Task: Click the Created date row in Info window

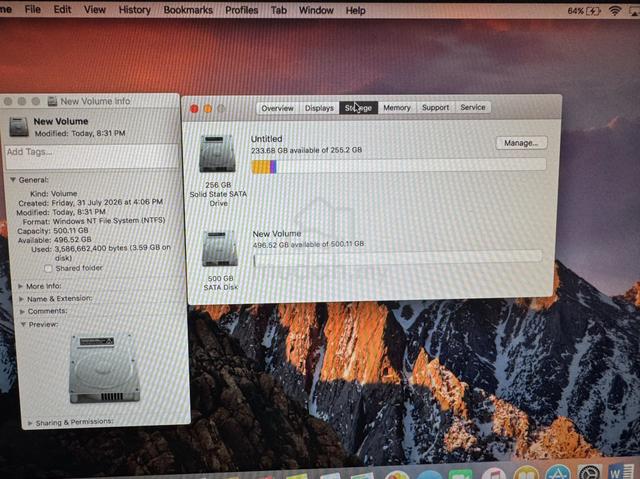Action: coord(90,202)
